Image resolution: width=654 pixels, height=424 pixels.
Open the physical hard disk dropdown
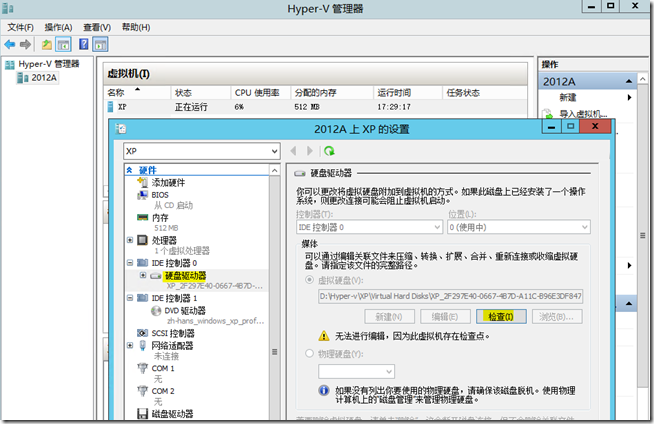(356, 371)
